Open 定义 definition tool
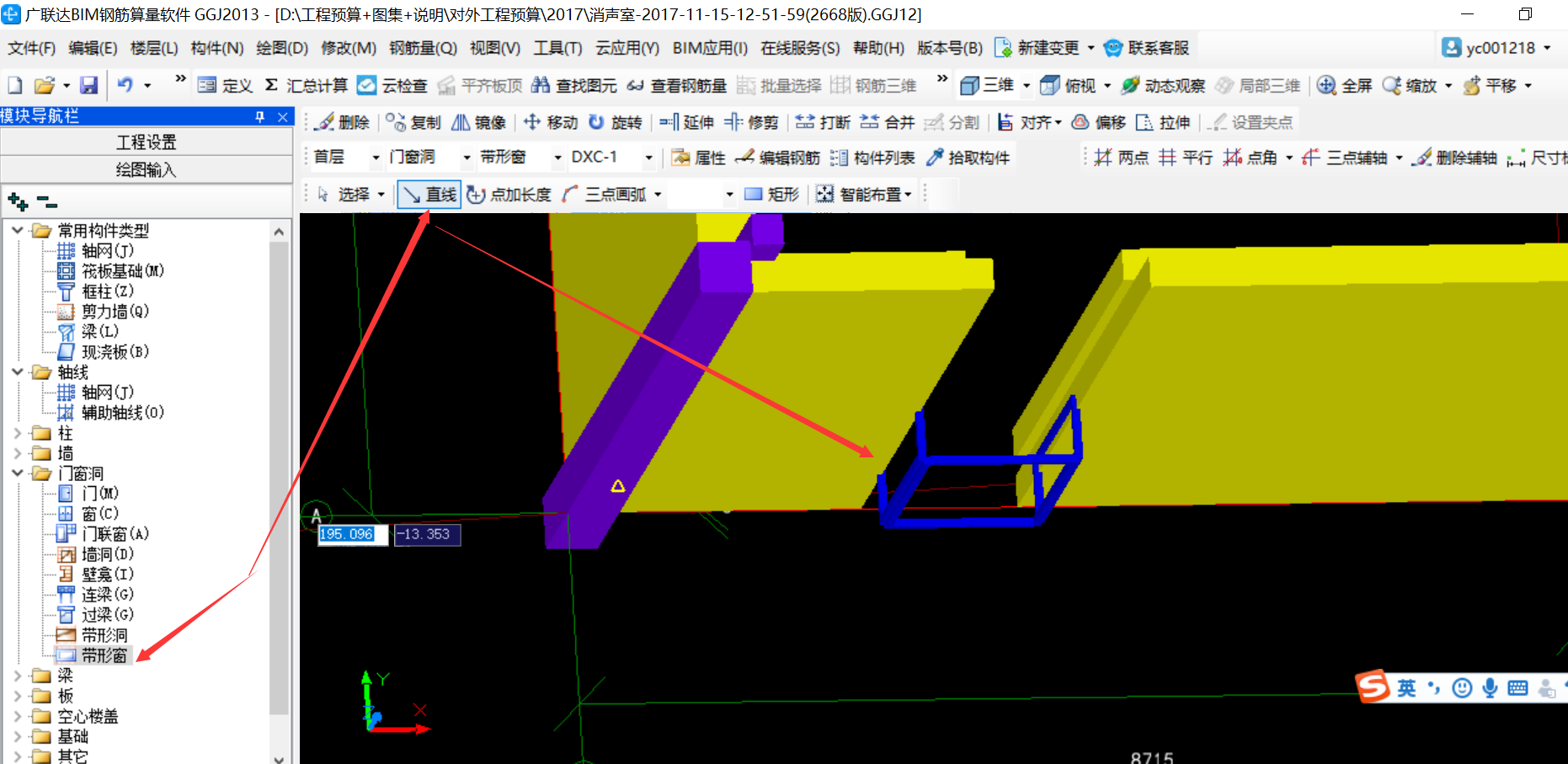Screen dimensions: 1568x764 225,85
